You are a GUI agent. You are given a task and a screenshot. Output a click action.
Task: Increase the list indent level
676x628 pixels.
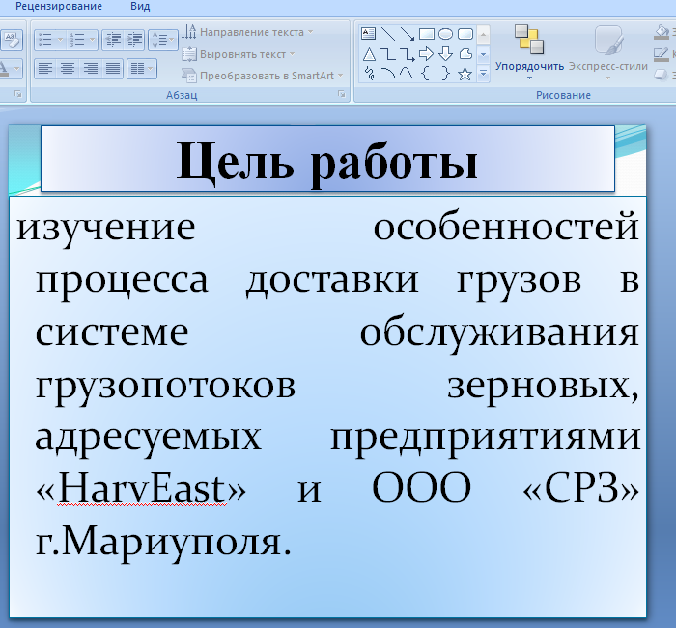(x=134, y=40)
